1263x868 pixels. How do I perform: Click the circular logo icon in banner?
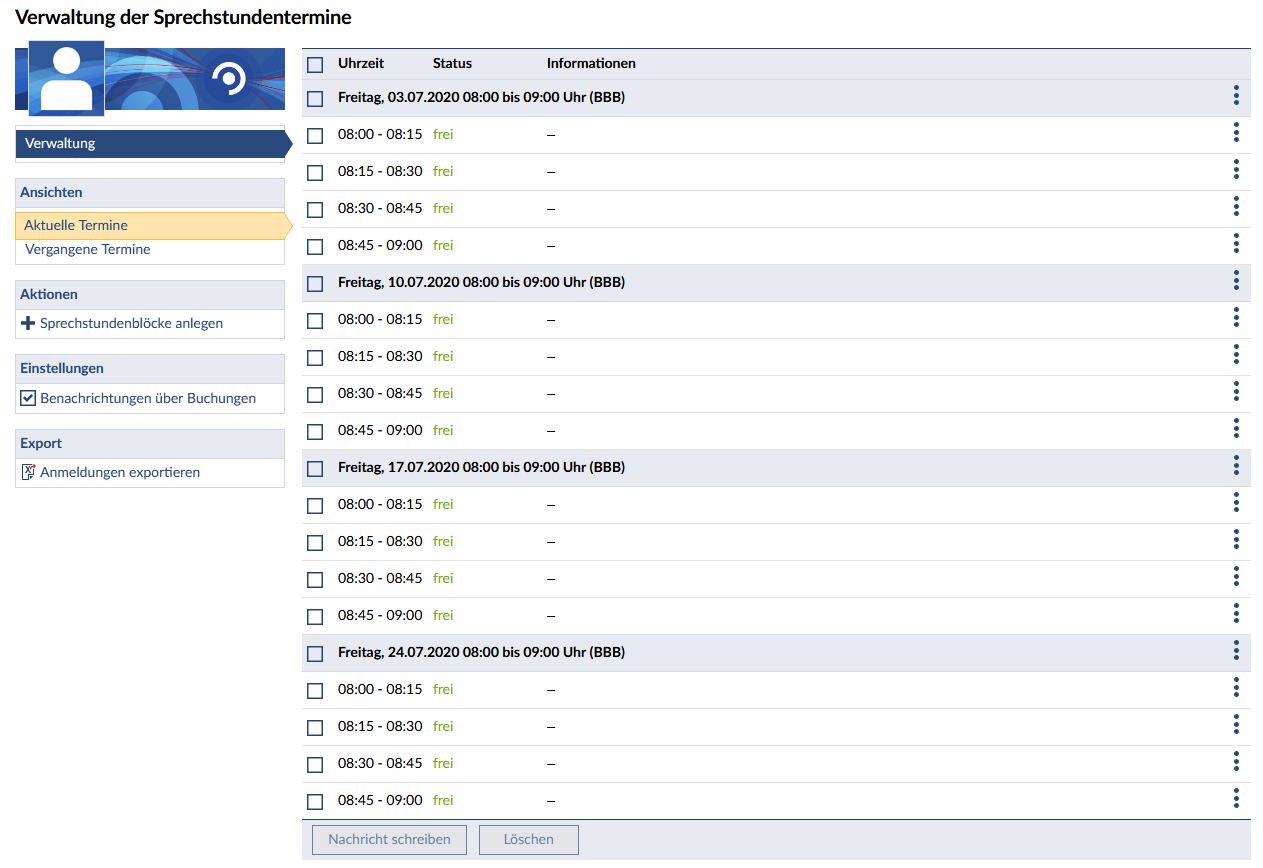tap(231, 78)
